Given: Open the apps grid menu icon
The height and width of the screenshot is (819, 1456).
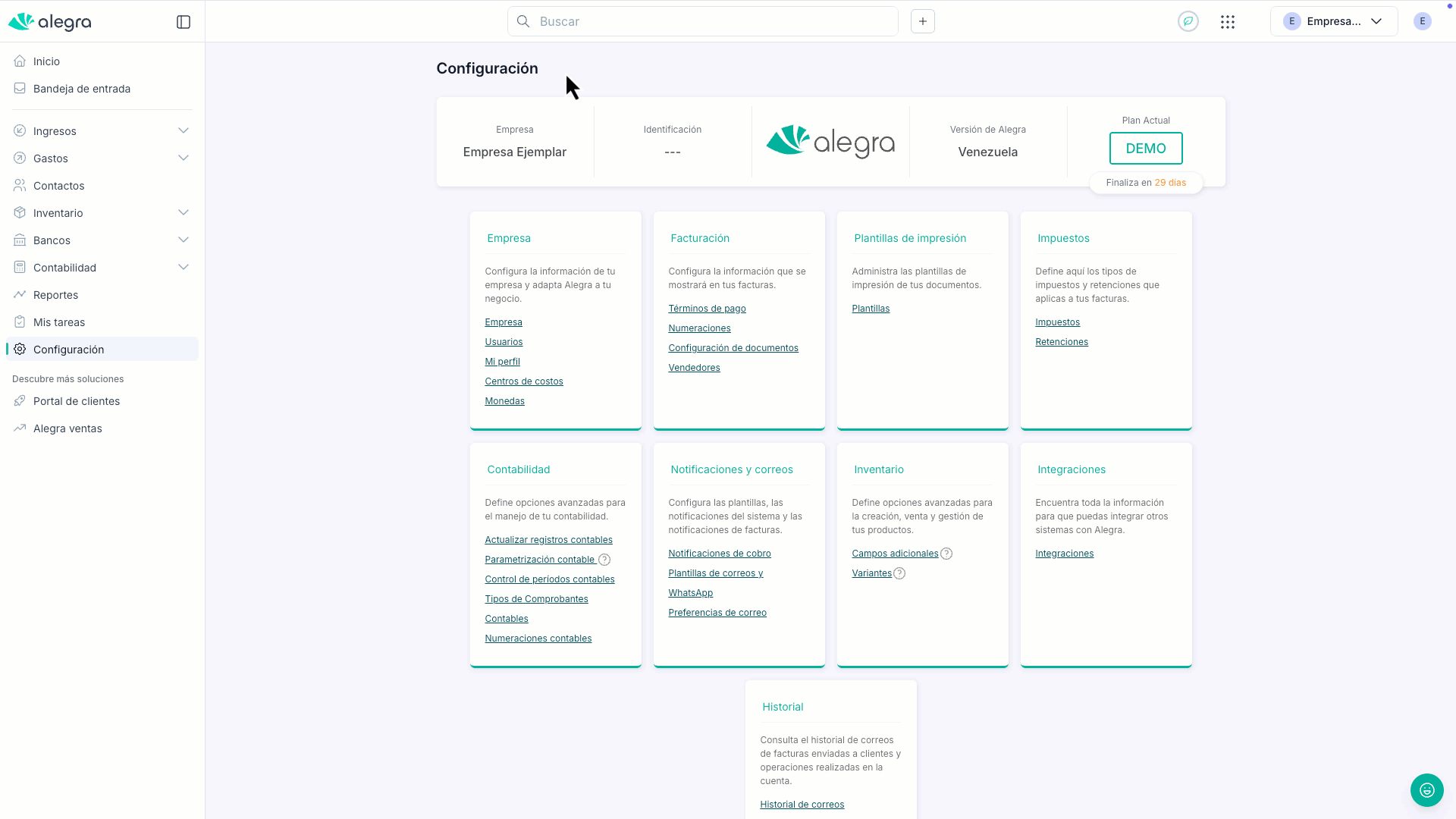Looking at the screenshot, I should coord(1228,22).
